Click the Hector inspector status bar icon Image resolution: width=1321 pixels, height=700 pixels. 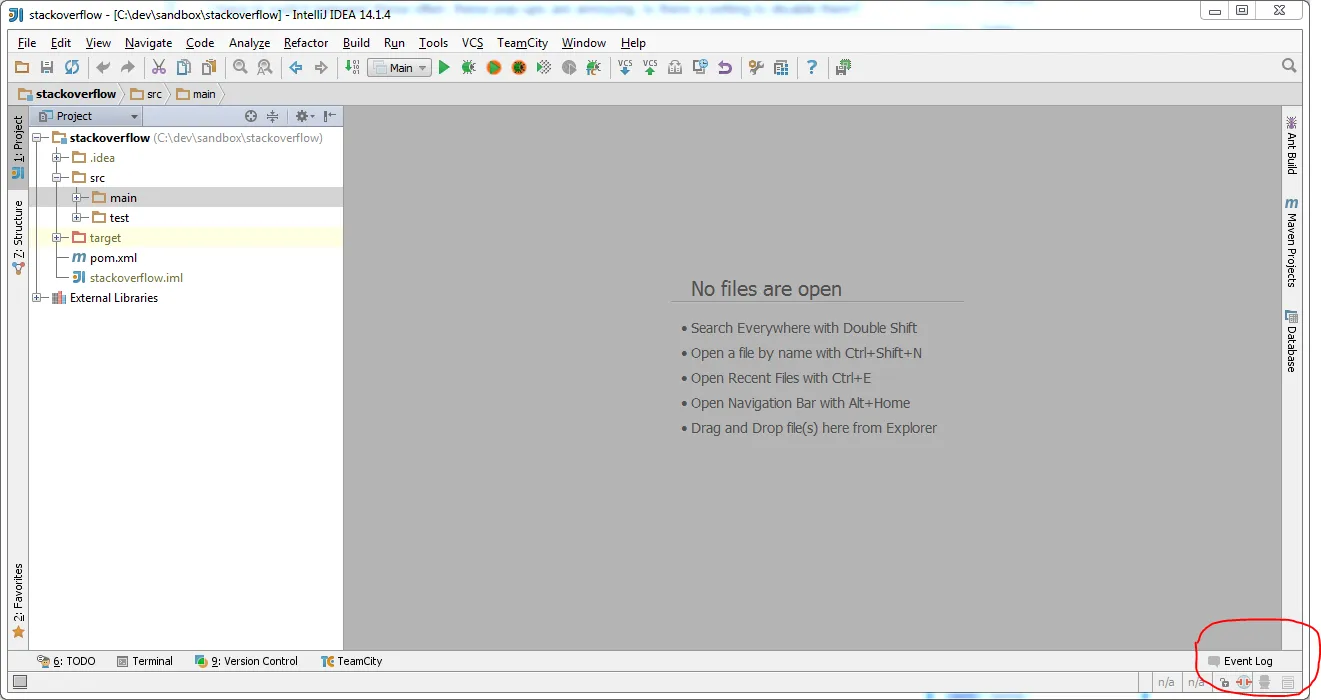tap(1264, 683)
